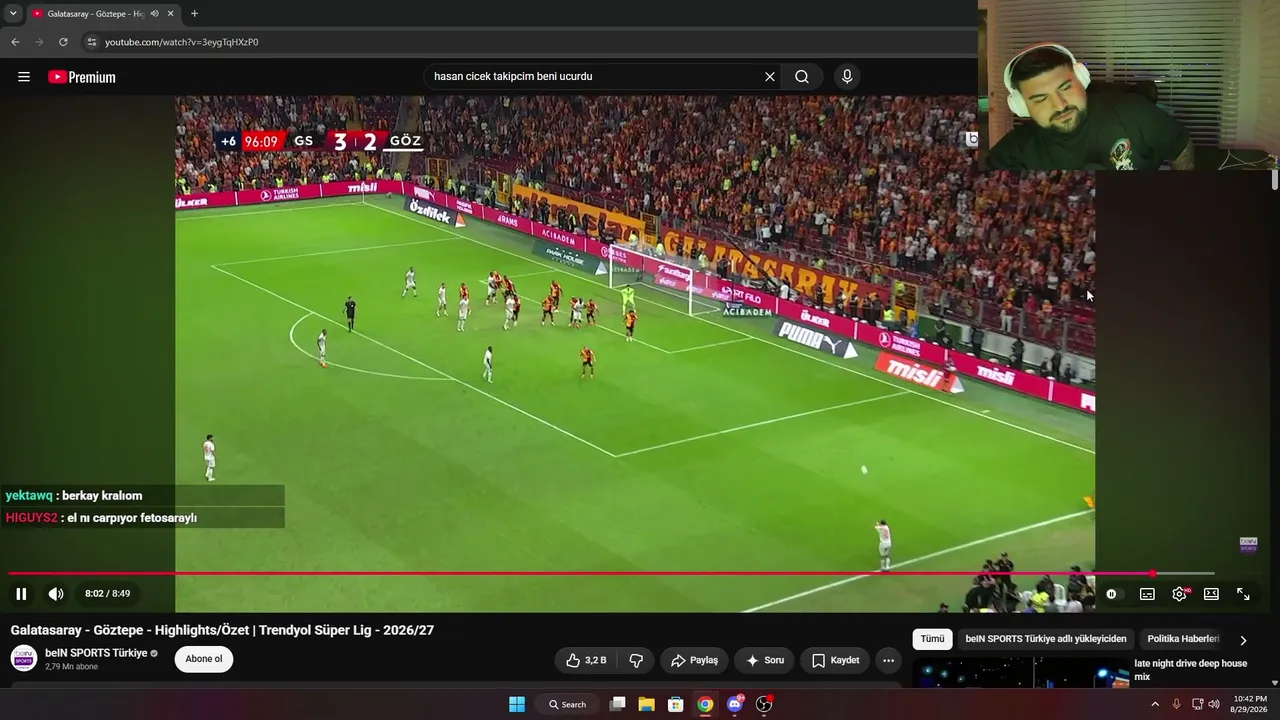The image size is (1280, 720).
Task: Open the YouTube guide hamburger menu
Action: point(24,77)
